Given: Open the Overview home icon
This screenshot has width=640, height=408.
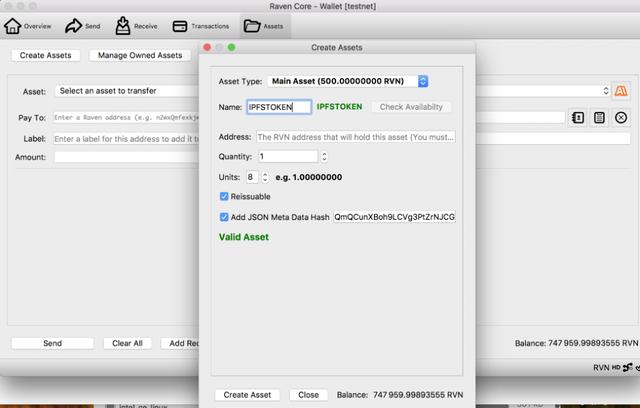Looking at the screenshot, I should [13, 26].
